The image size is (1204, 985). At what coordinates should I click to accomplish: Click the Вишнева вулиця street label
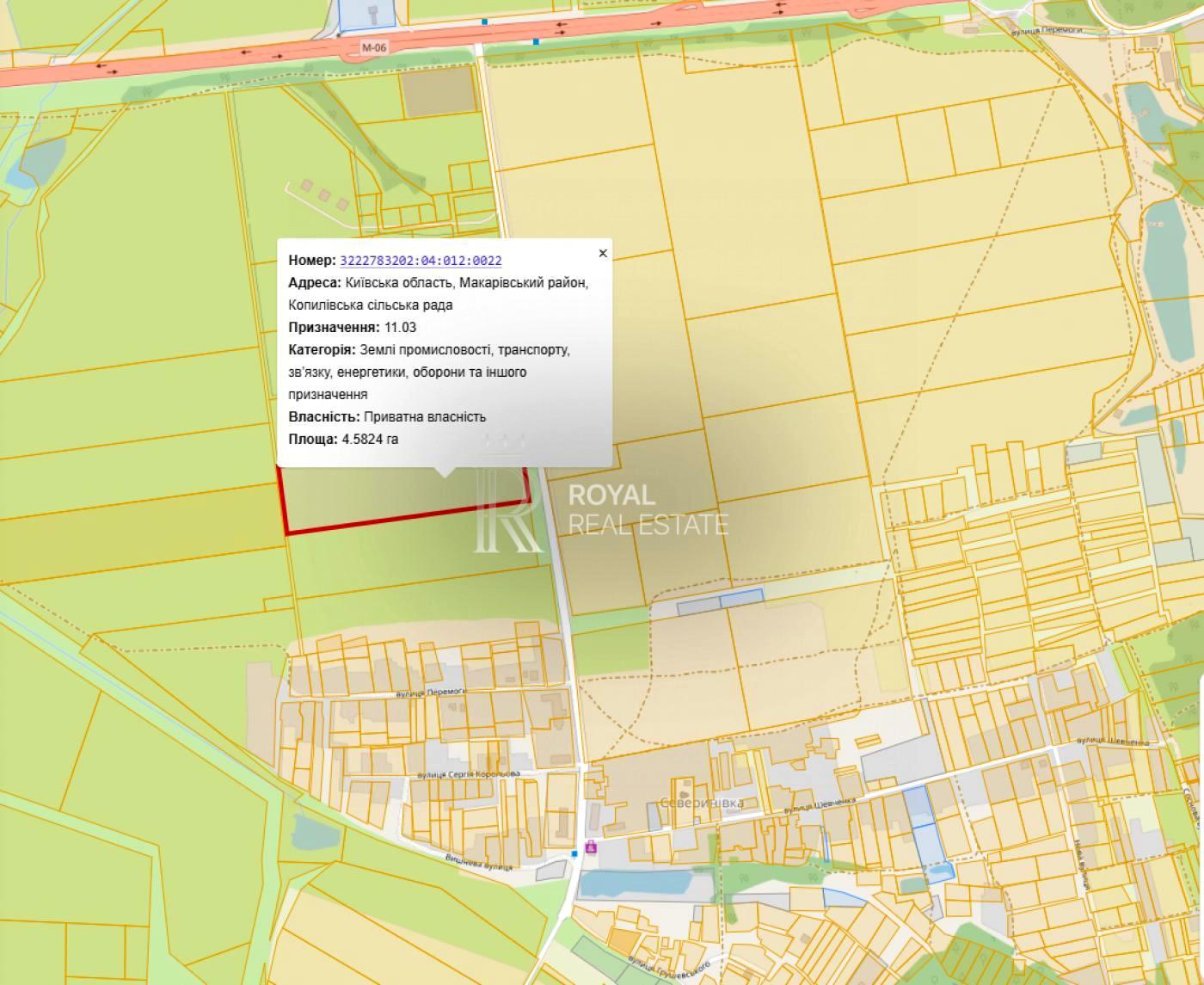pyautogui.click(x=478, y=863)
